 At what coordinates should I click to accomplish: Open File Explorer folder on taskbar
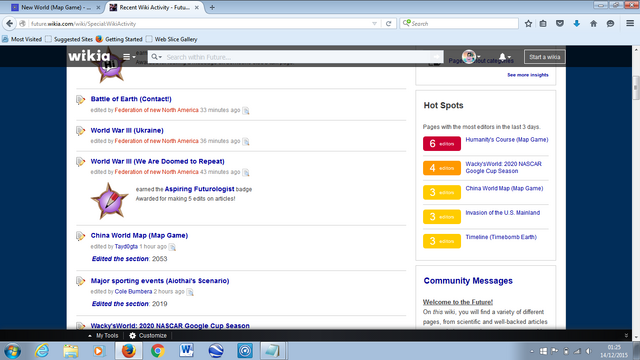(x=71, y=351)
